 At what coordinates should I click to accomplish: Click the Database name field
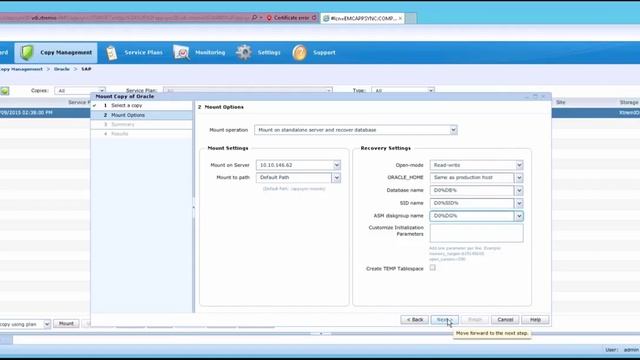pyautogui.click(x=472, y=191)
